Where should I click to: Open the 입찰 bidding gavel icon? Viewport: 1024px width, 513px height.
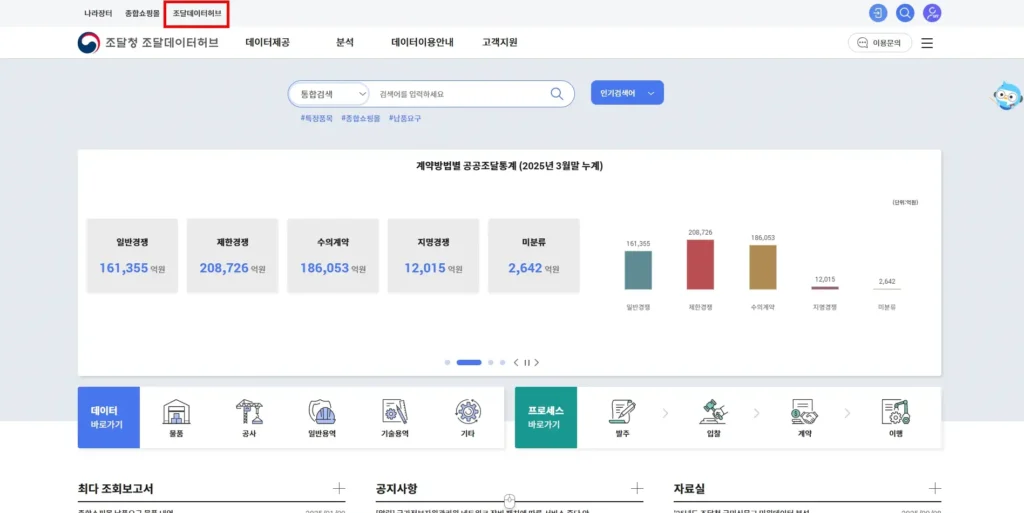point(713,416)
